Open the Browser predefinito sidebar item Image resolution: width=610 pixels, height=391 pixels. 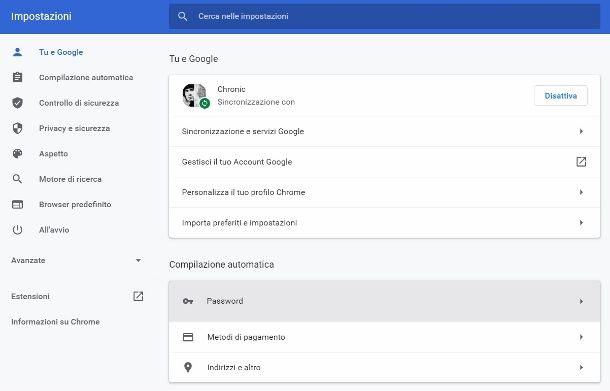[x=75, y=204]
